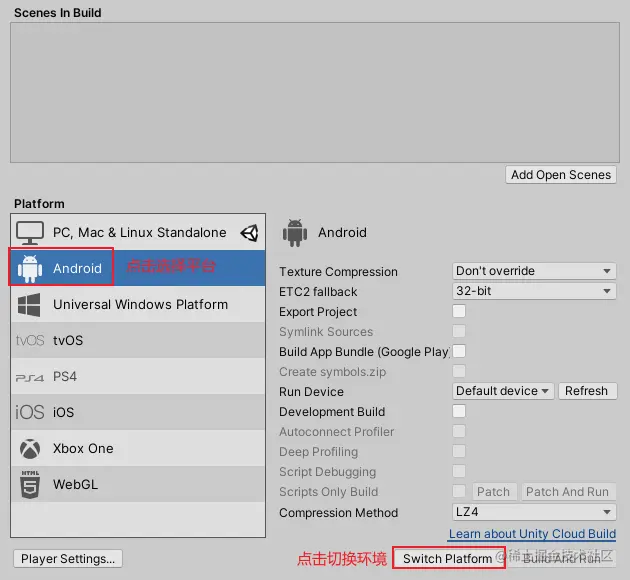This screenshot has height=580, width=630.
Task: Select the tvOS platform
Action: [138, 340]
